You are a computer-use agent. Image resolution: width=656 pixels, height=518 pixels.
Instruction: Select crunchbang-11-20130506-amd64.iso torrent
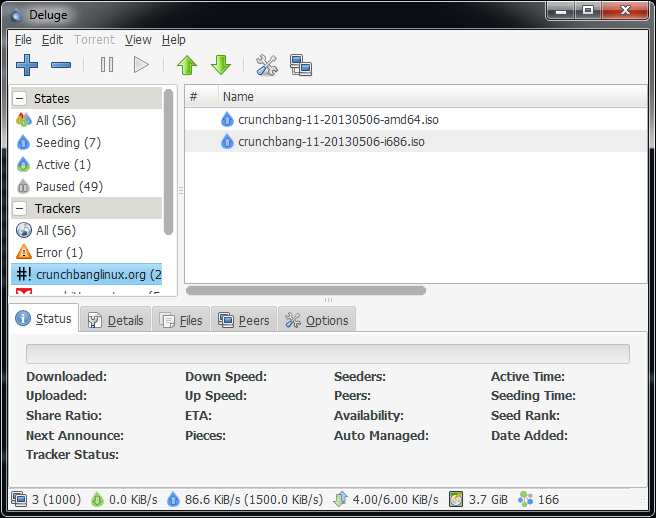[x=416, y=119]
